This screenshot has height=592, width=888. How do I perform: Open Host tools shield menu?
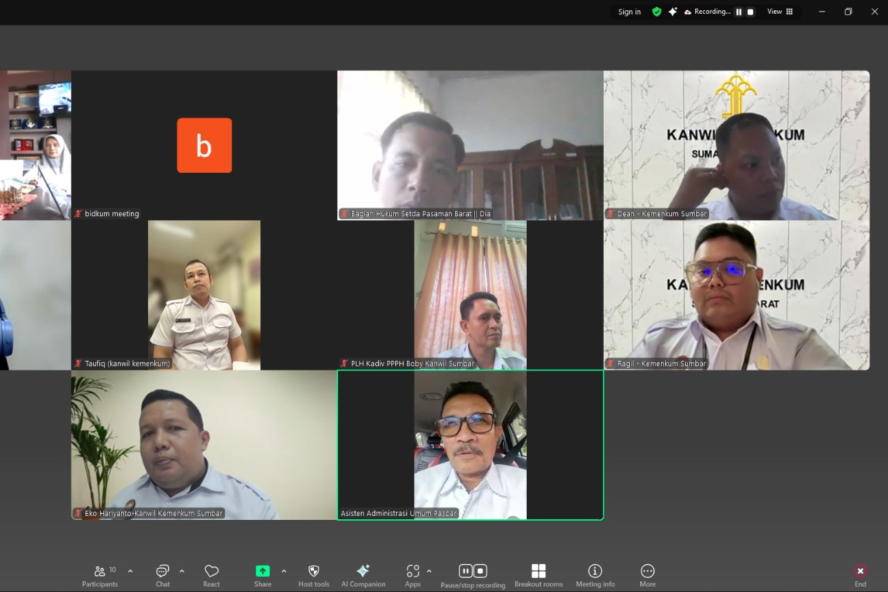313,574
